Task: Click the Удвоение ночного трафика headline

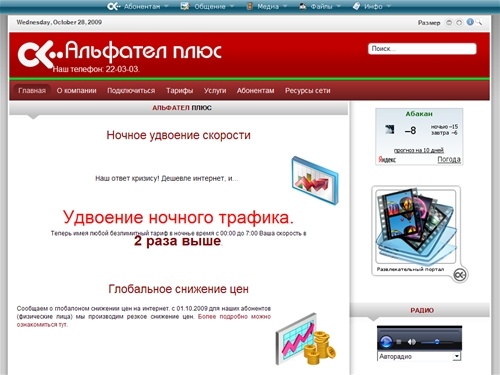Action: pyautogui.click(x=178, y=217)
